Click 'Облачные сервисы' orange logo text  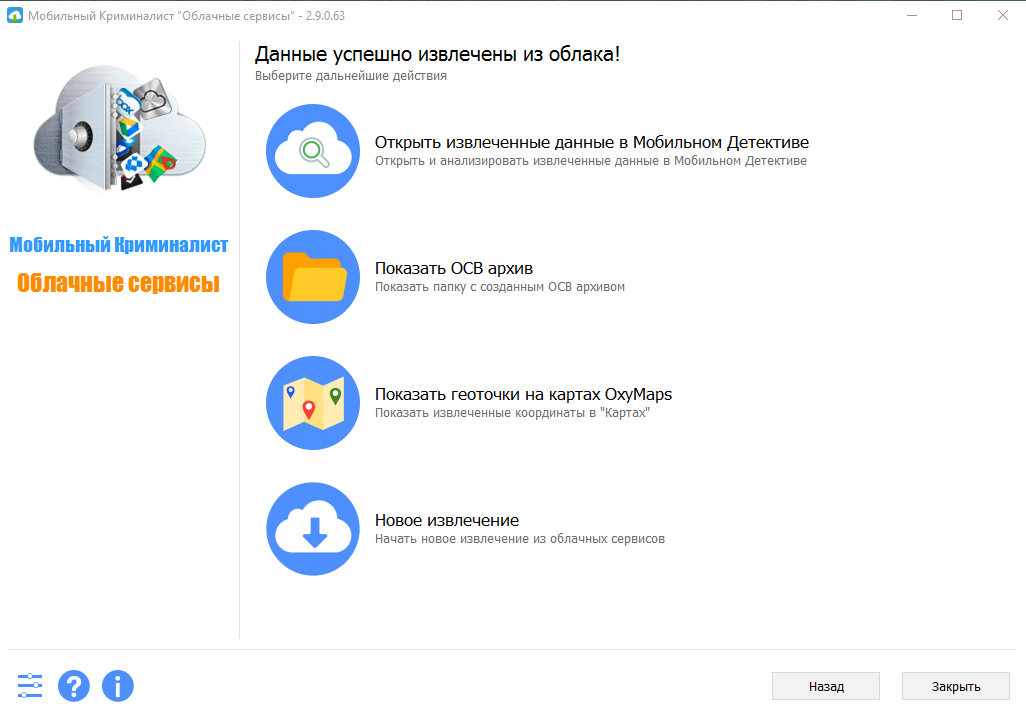pyautogui.click(x=118, y=283)
